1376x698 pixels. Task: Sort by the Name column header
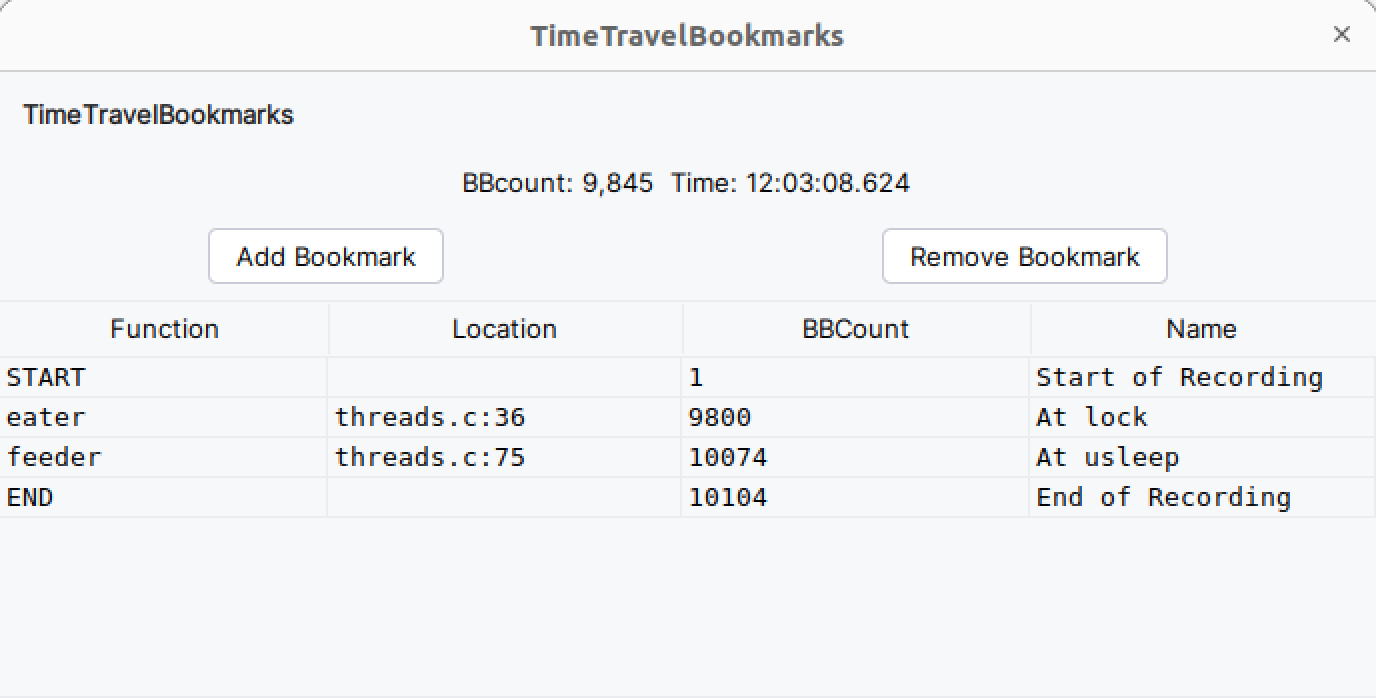pos(1202,329)
